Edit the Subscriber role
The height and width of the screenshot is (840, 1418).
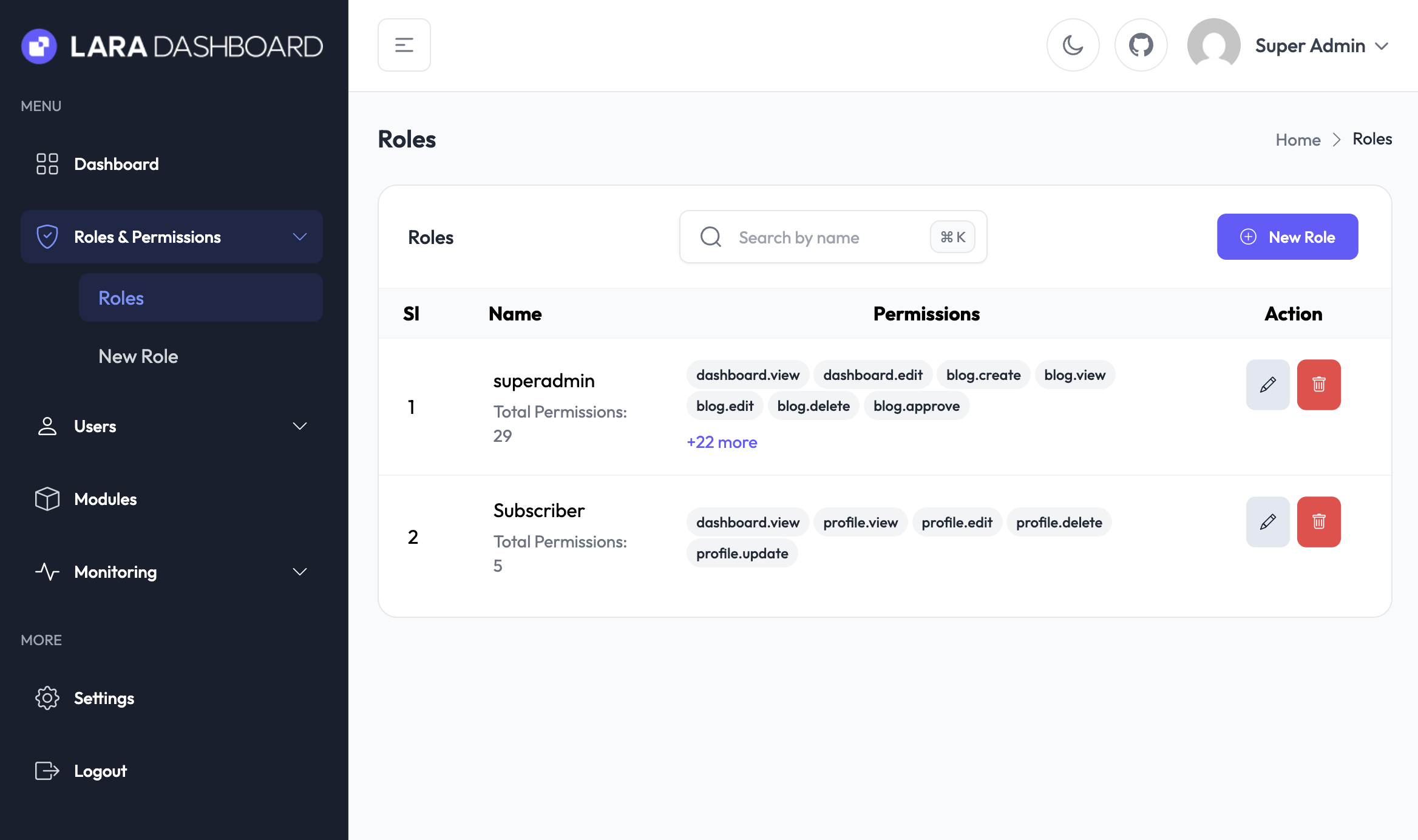click(x=1267, y=522)
